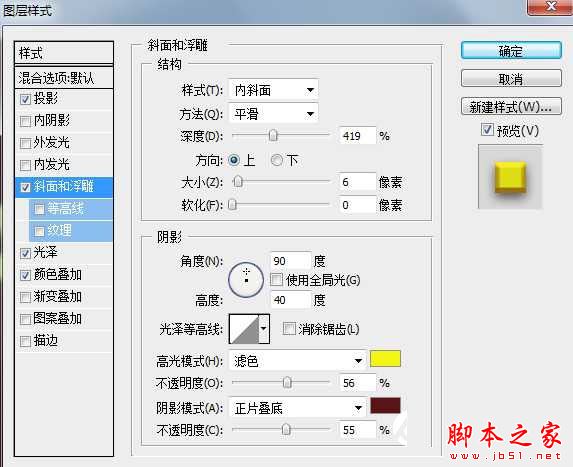Toggle the 投影 (Drop Shadow) checkbox
The image size is (573, 467).
pyautogui.click(x=25, y=99)
